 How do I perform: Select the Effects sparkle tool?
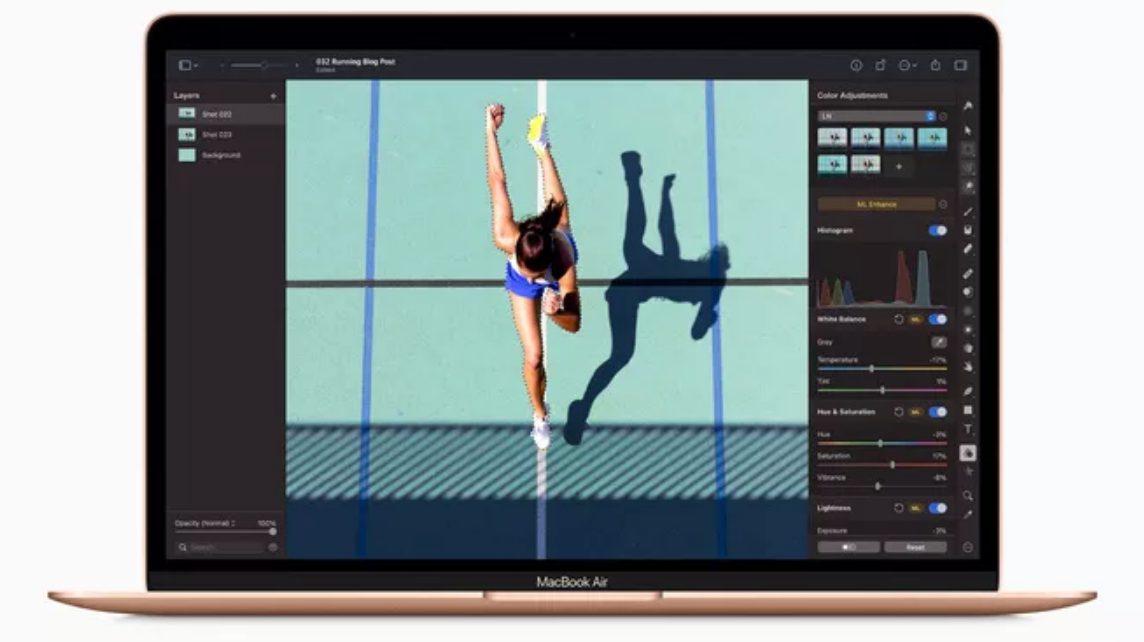coord(968,472)
